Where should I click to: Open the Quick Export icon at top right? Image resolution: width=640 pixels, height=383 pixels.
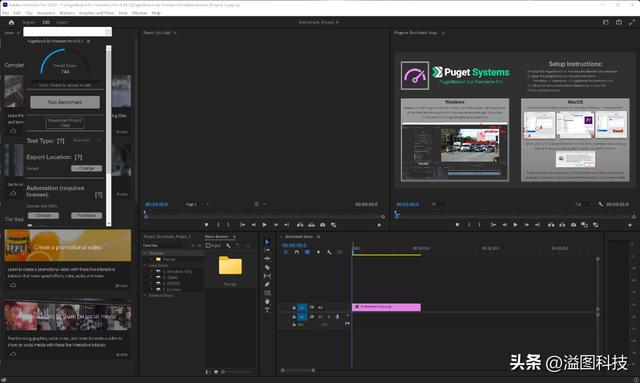pos(619,22)
